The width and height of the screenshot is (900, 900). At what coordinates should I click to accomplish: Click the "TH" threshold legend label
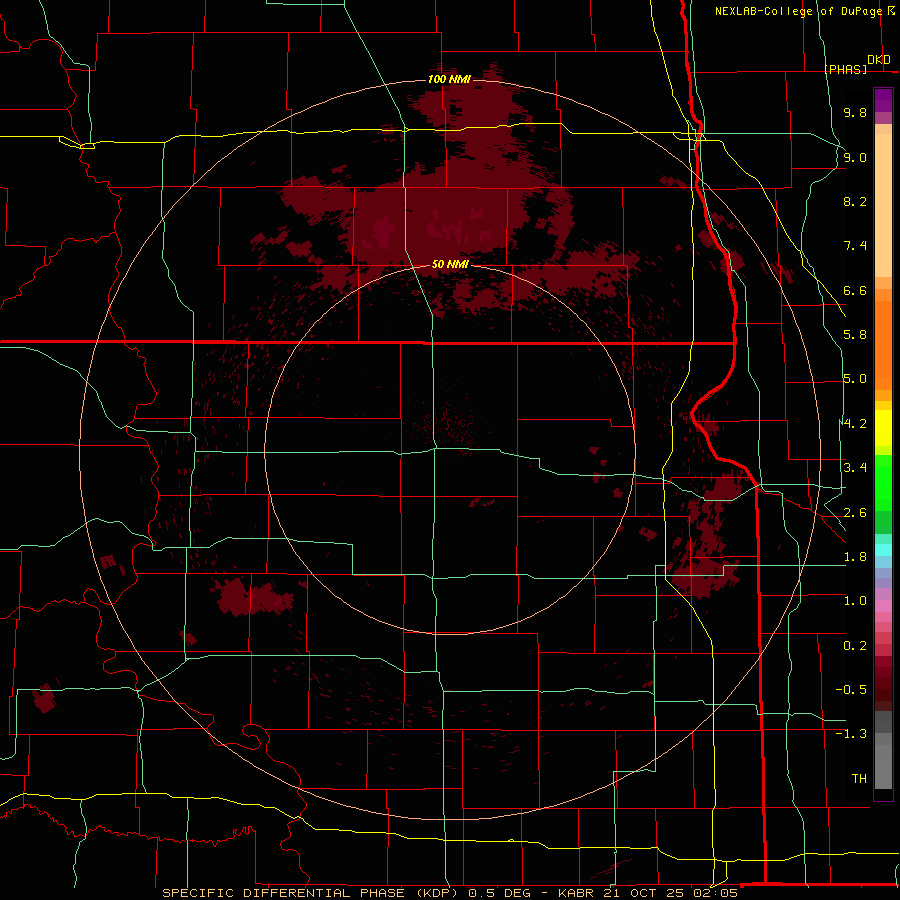859,779
